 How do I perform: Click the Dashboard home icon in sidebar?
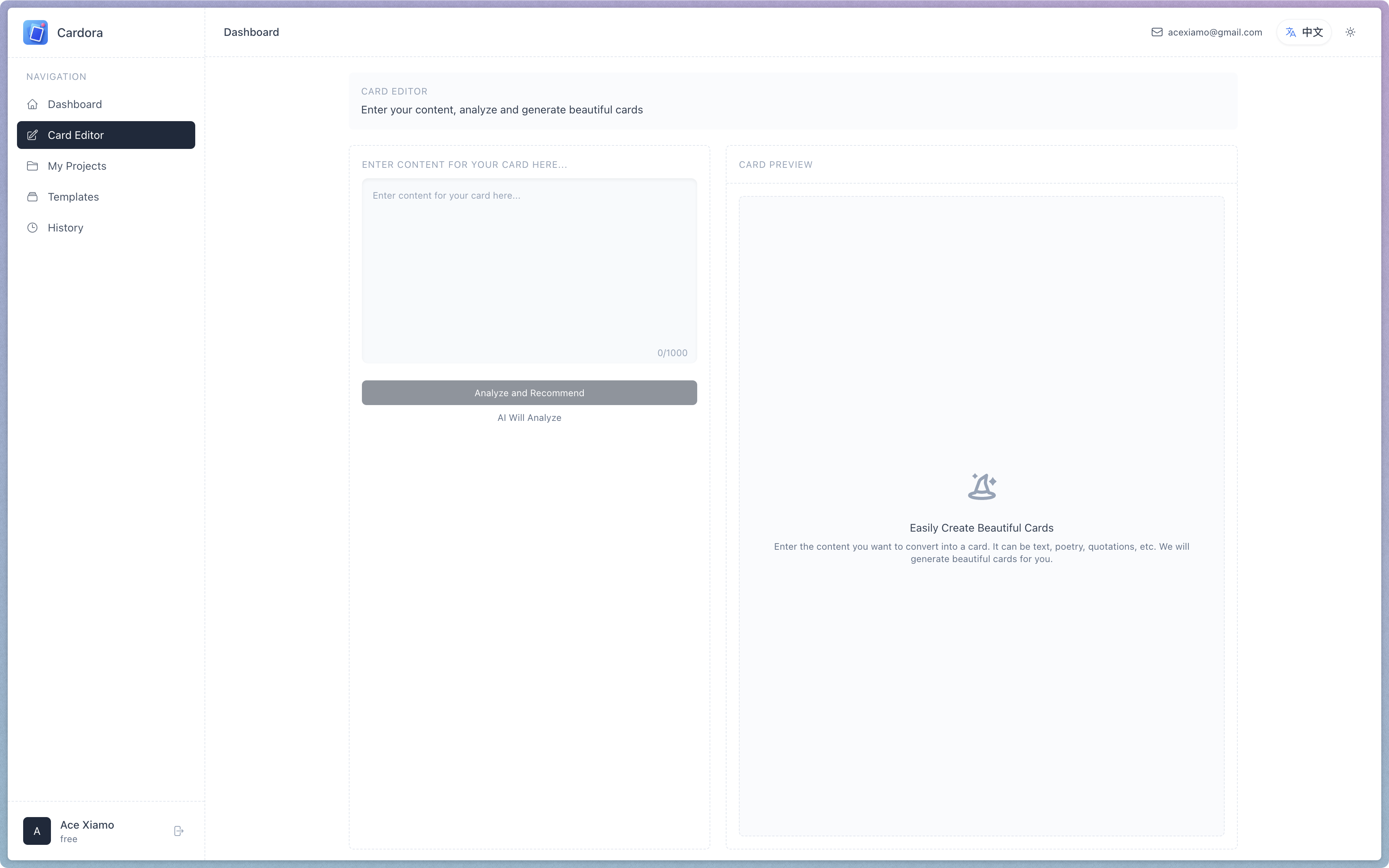tap(33, 105)
